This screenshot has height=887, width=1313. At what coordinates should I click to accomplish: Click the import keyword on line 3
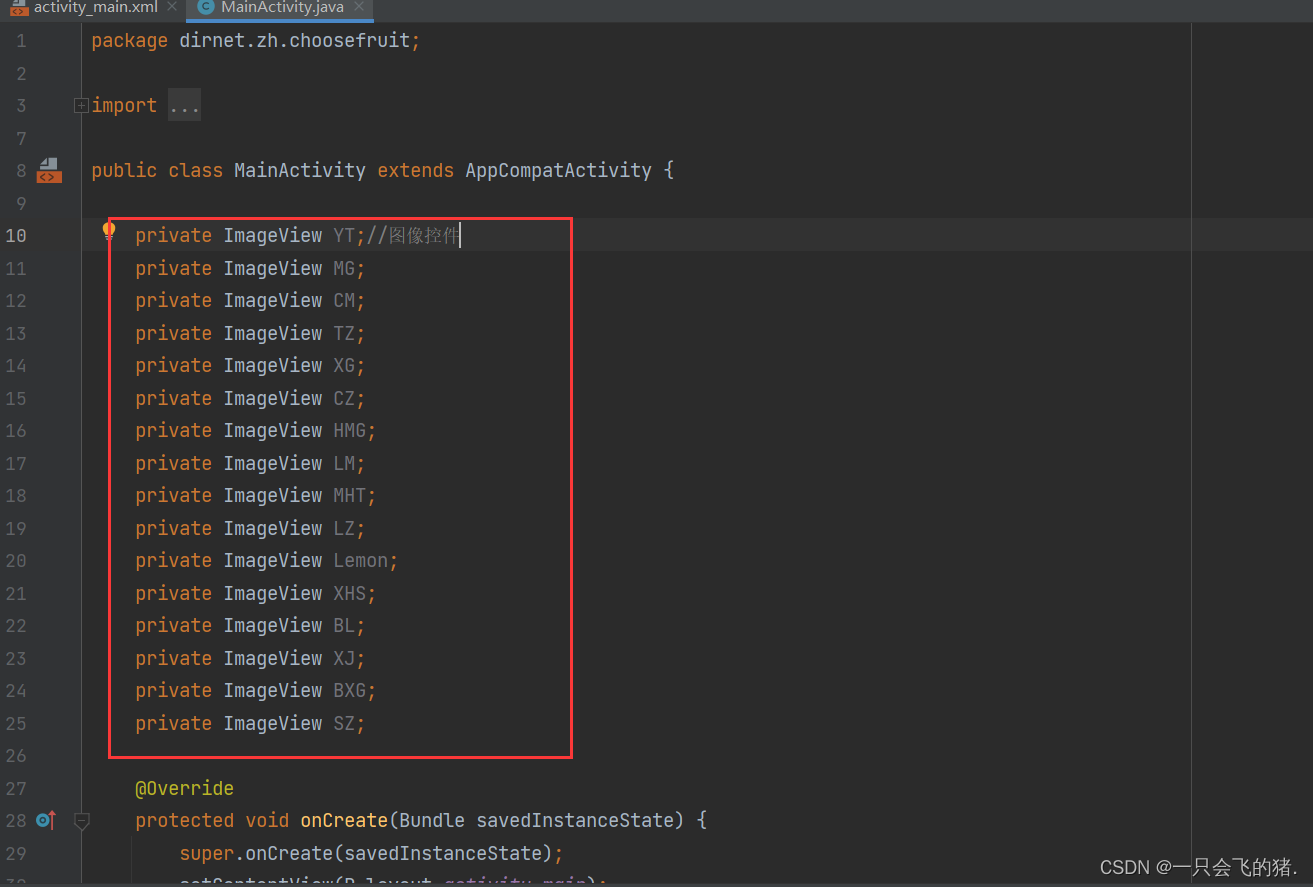124,105
